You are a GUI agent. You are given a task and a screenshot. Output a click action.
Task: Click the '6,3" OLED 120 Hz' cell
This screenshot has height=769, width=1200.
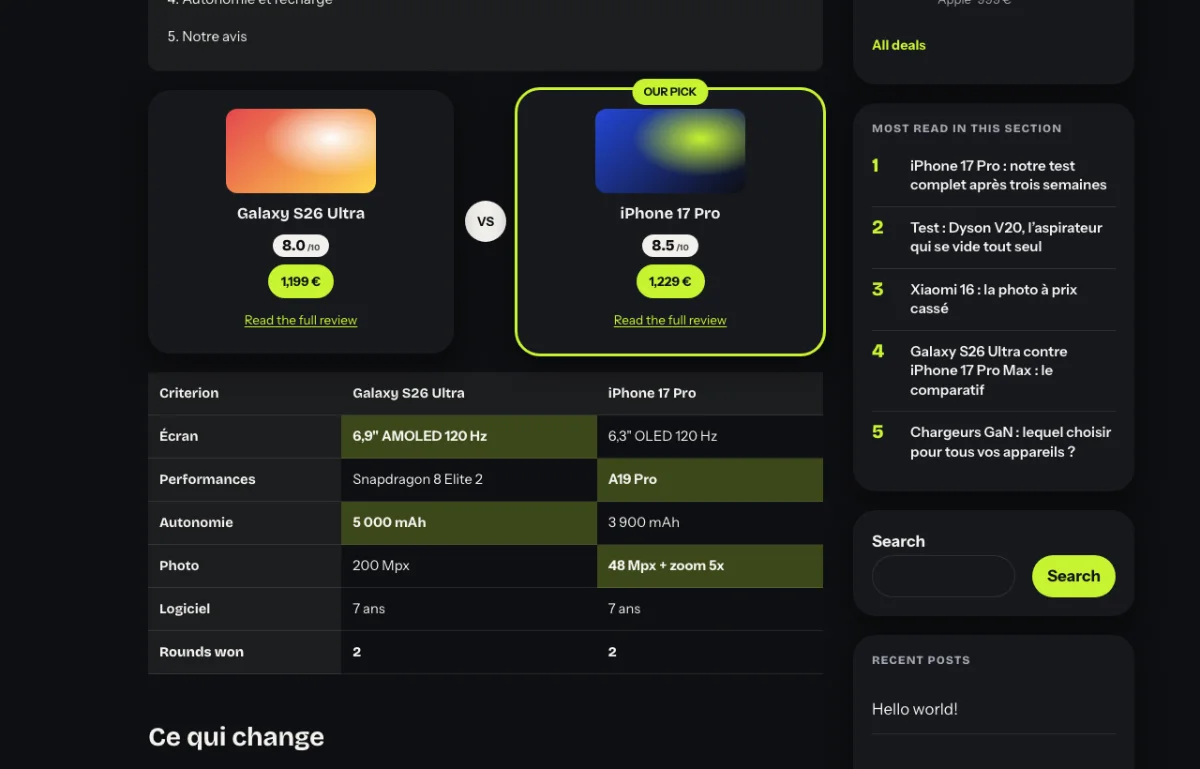709,437
